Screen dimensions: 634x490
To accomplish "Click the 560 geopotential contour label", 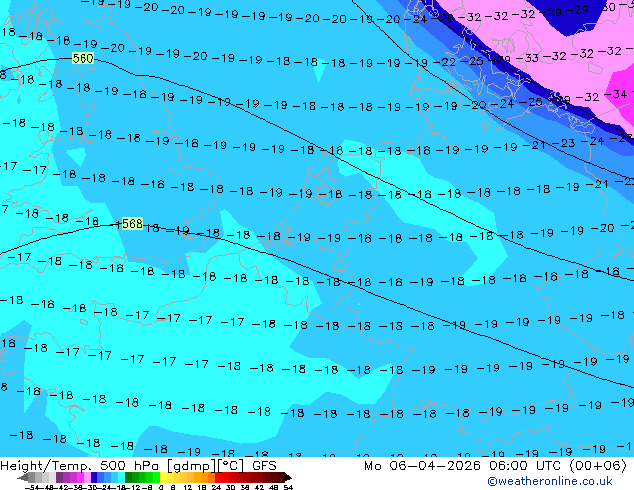I will (83, 58).
